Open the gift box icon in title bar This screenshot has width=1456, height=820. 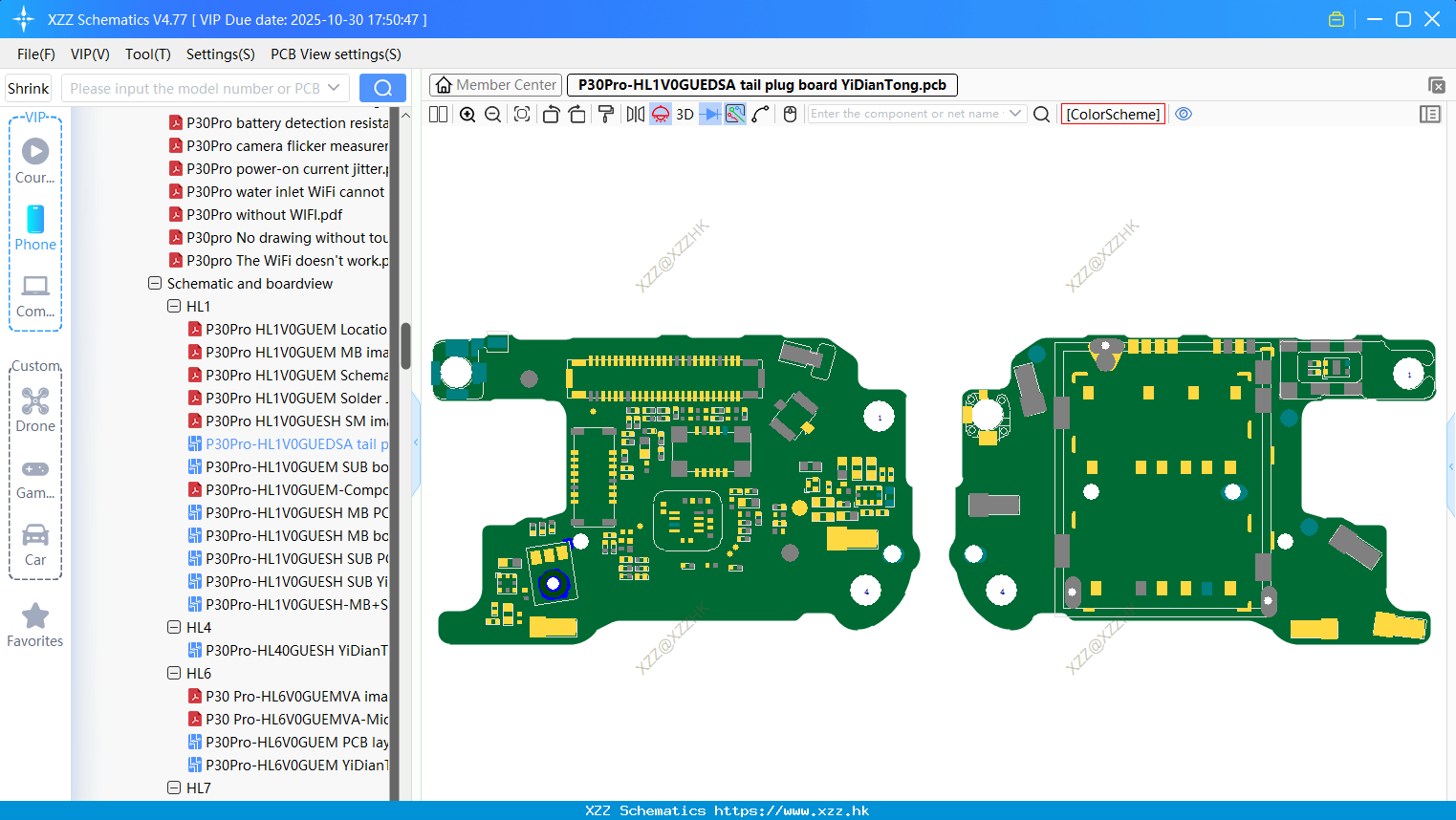click(1336, 19)
